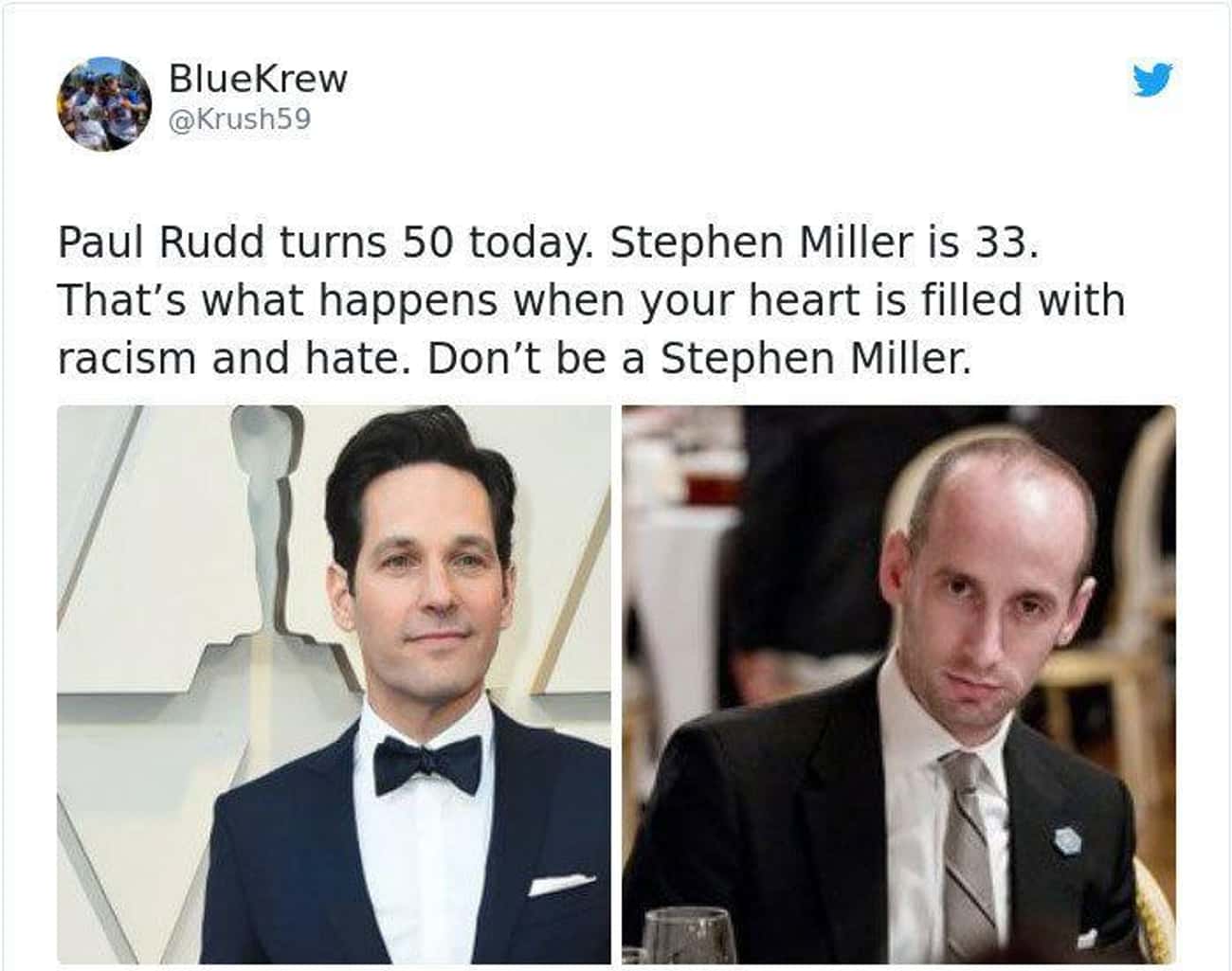Open the right photo with striped tie
The width and height of the screenshot is (1232, 971).
[x=898, y=685]
